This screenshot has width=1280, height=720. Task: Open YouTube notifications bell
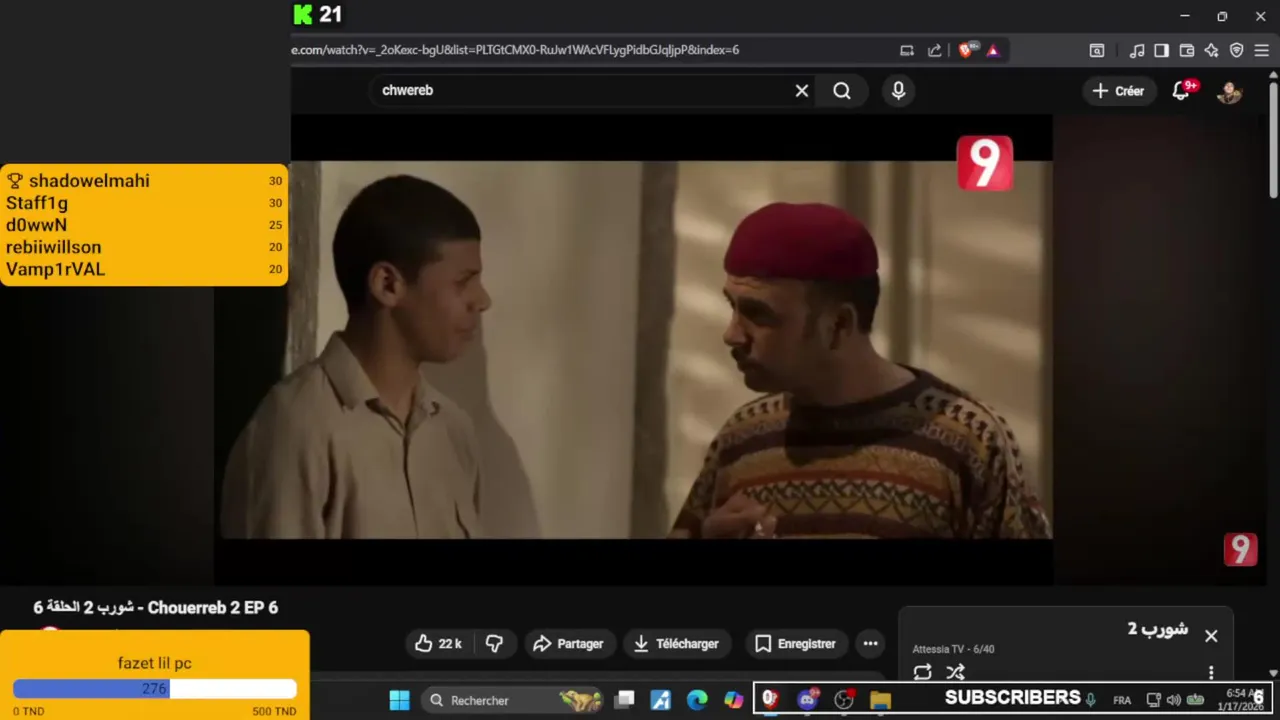(x=1181, y=91)
